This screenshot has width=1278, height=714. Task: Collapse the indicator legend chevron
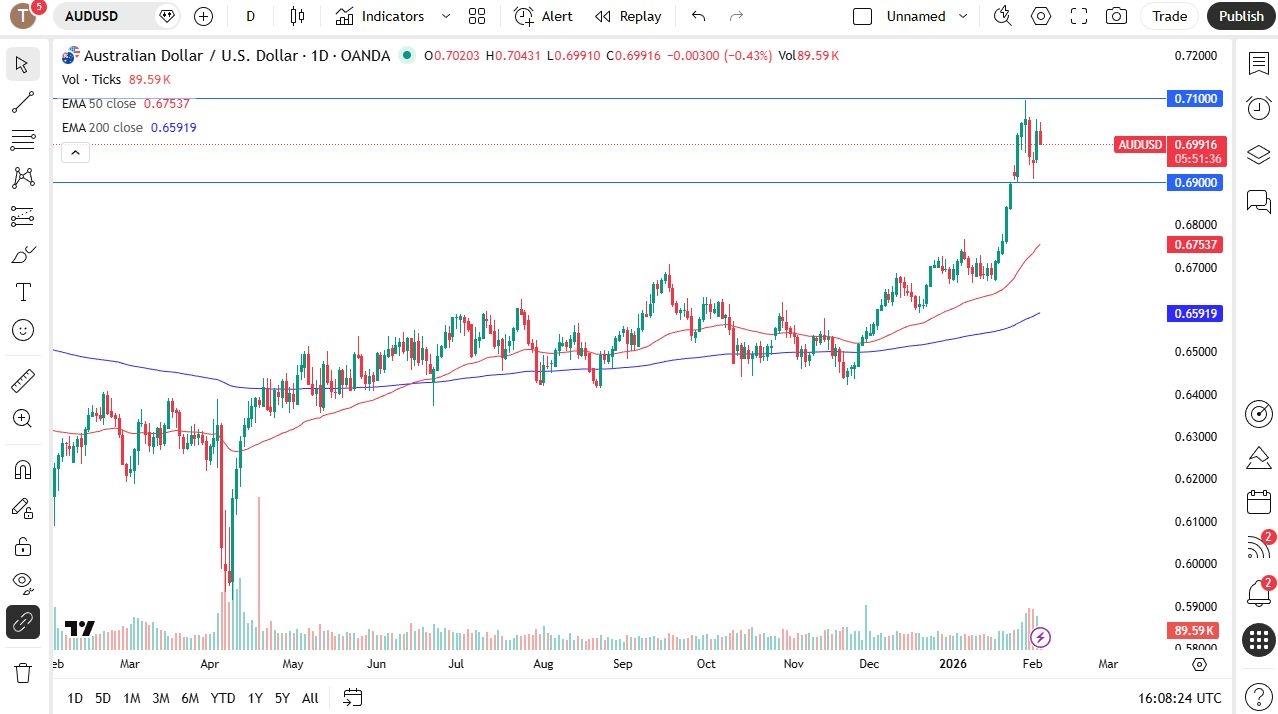point(75,152)
